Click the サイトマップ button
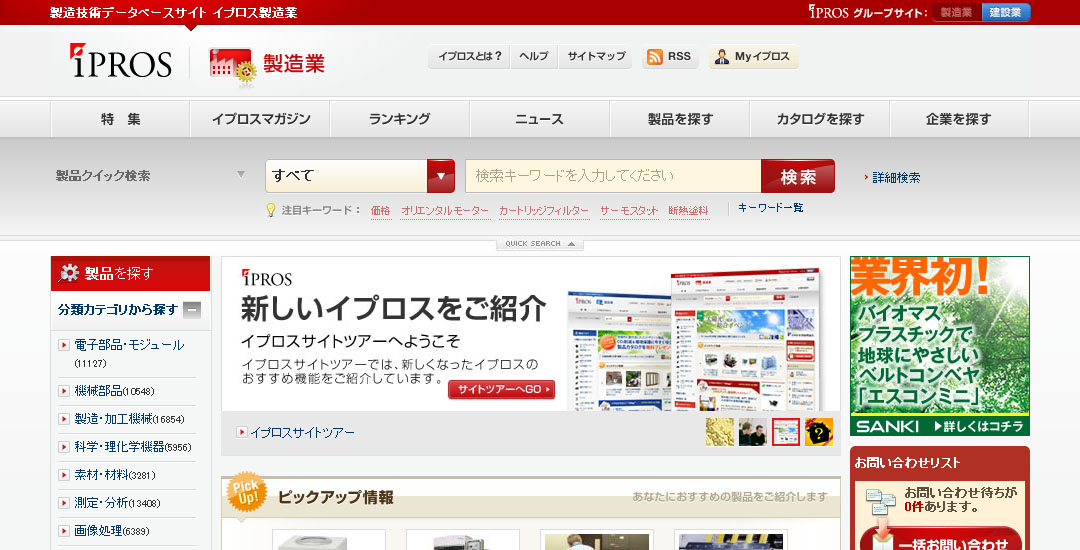Viewport: 1080px width, 550px height. point(596,56)
